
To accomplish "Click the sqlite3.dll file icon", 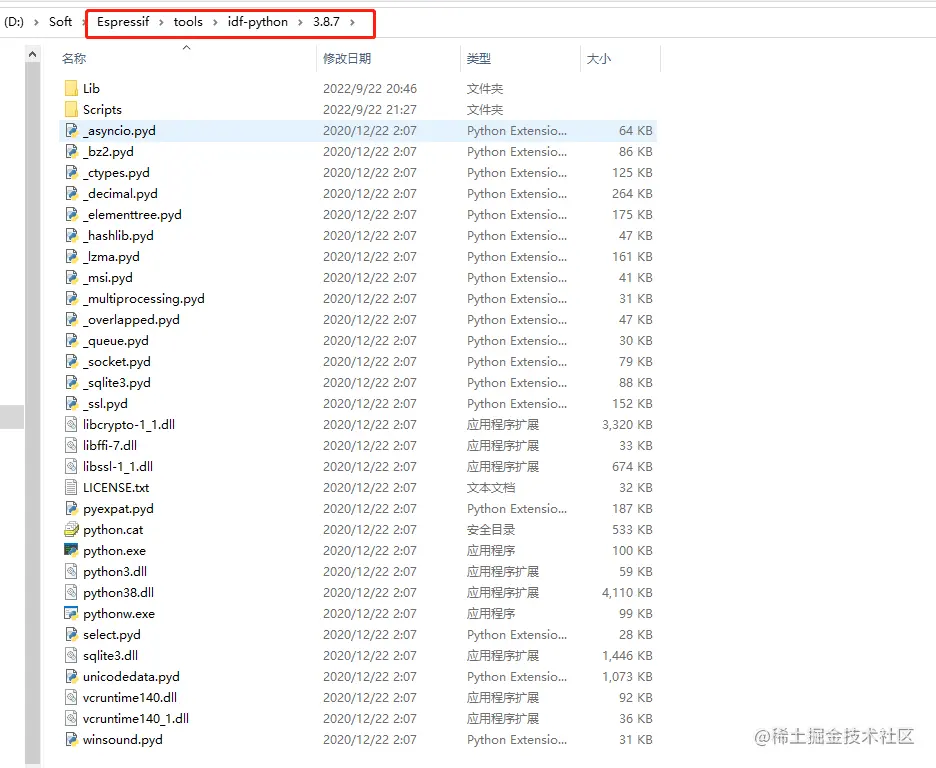I will coord(71,655).
